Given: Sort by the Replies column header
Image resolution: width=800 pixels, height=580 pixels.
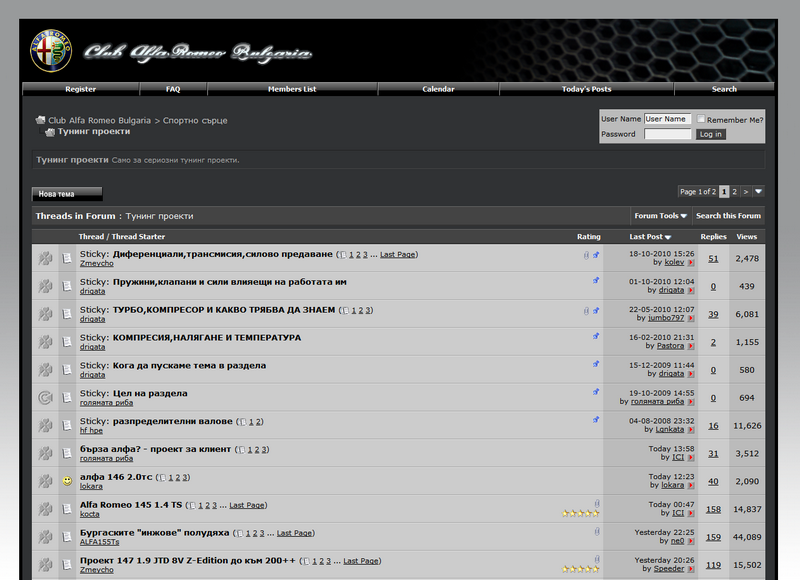Looking at the screenshot, I should tap(713, 237).
